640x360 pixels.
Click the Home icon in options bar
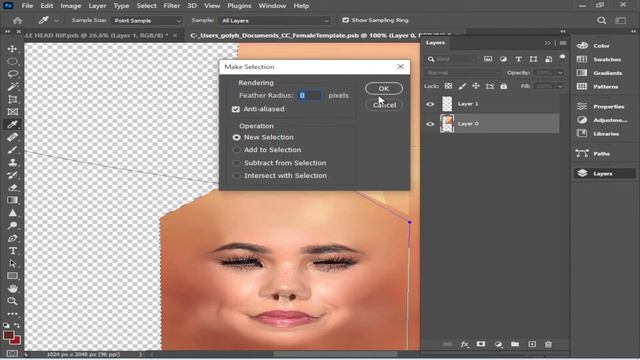(17, 20)
